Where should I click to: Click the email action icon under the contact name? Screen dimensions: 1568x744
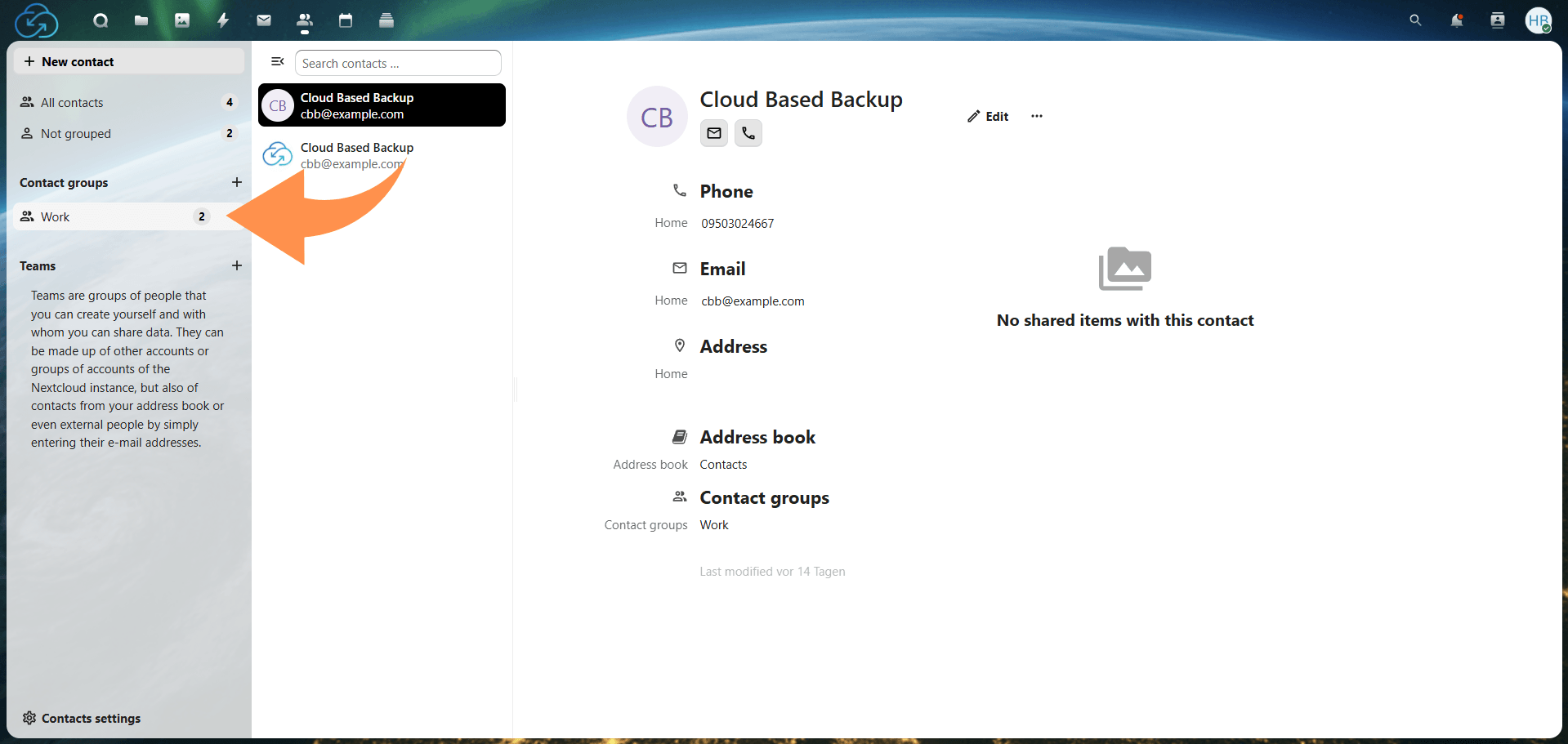713,133
